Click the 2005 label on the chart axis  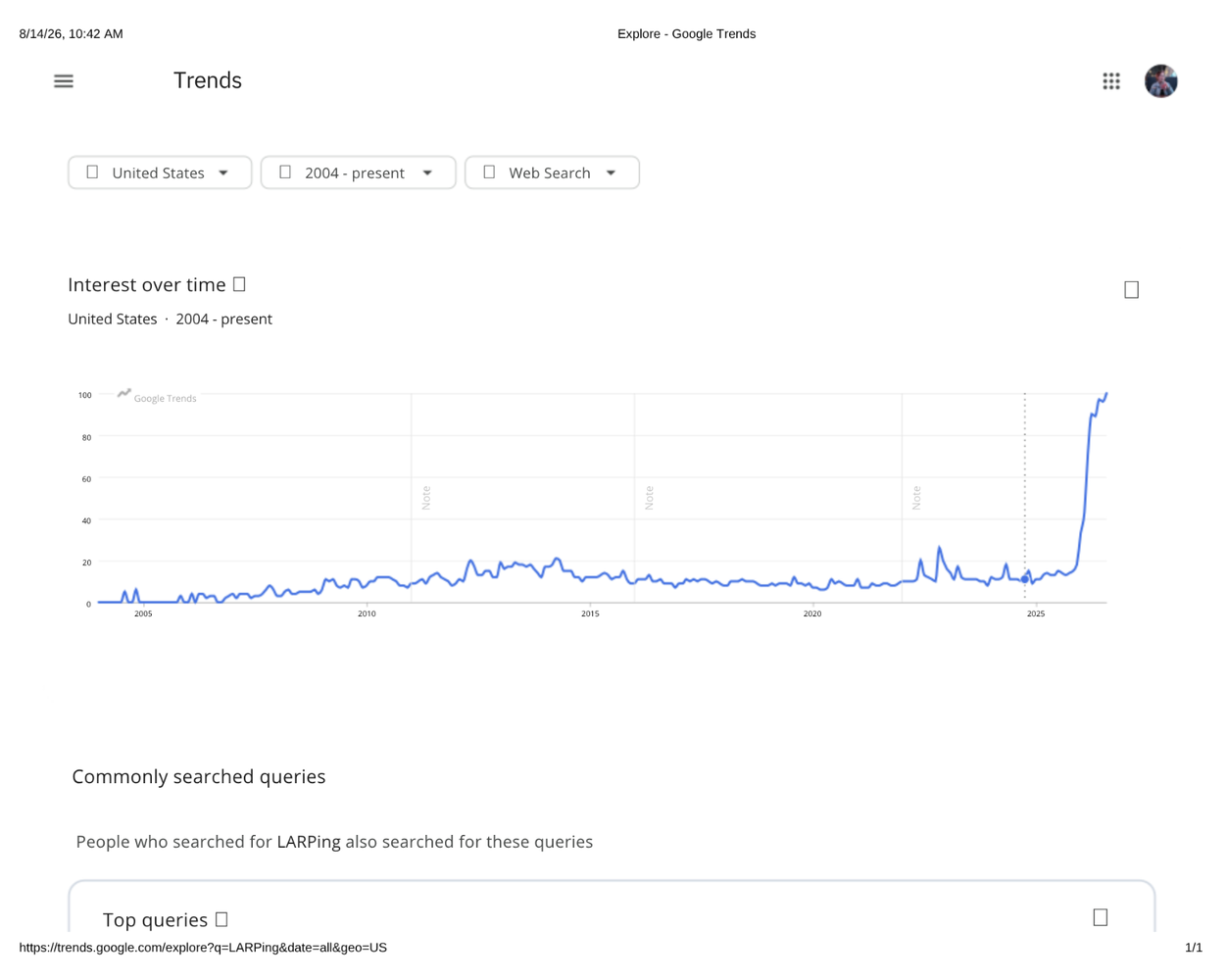tap(143, 614)
